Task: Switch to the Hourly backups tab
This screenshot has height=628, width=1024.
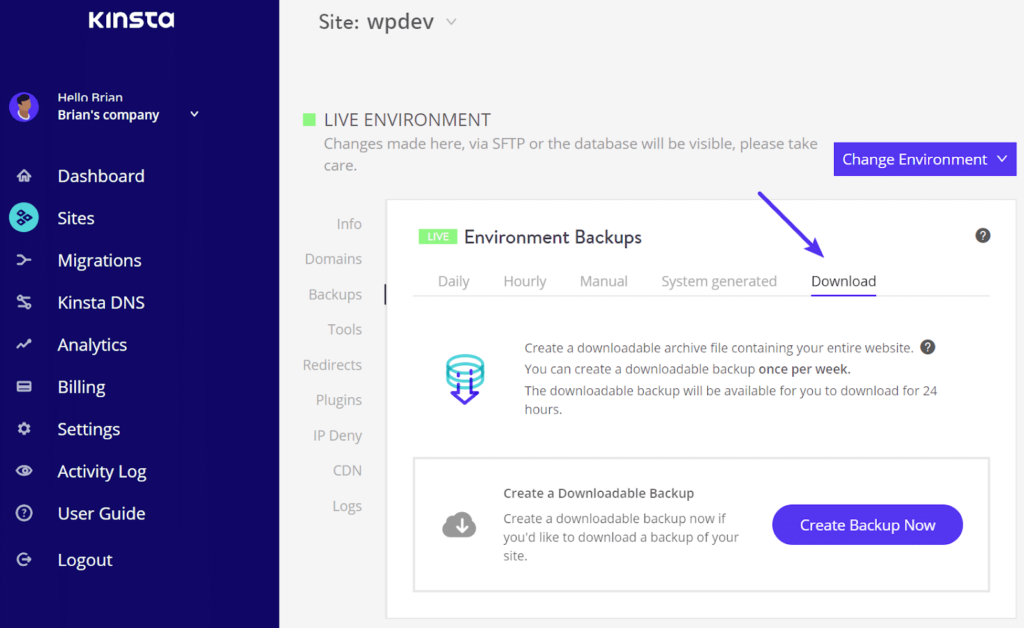Action: point(525,281)
